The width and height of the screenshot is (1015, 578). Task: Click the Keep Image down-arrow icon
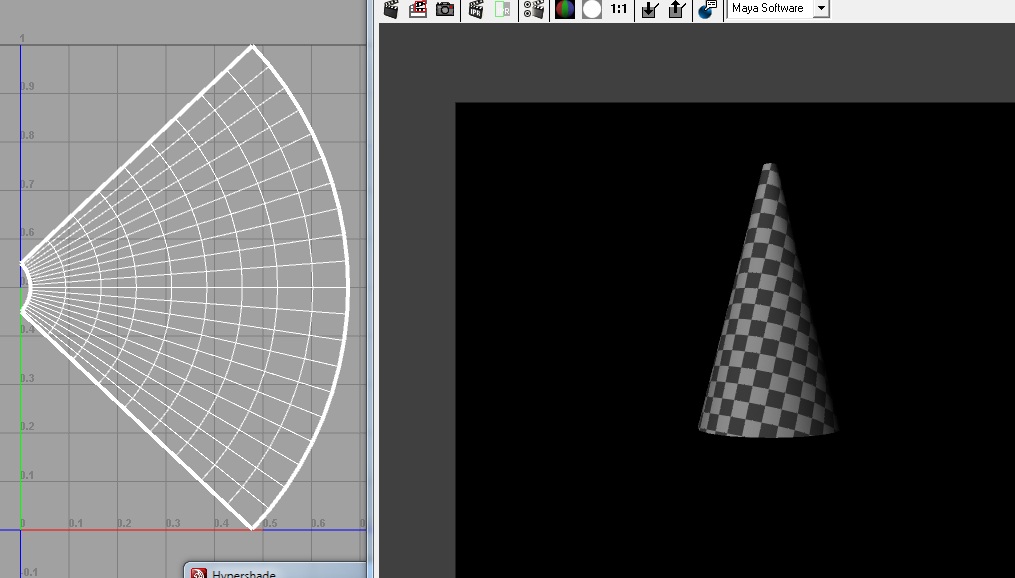click(x=649, y=9)
